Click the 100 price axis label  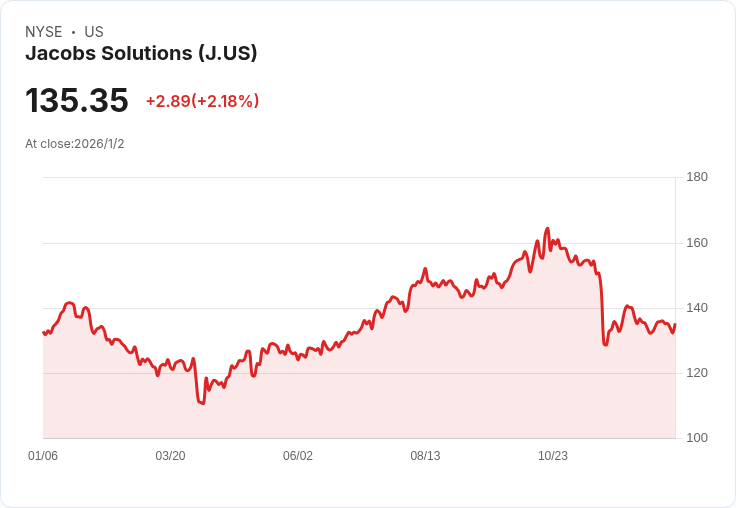click(697, 438)
